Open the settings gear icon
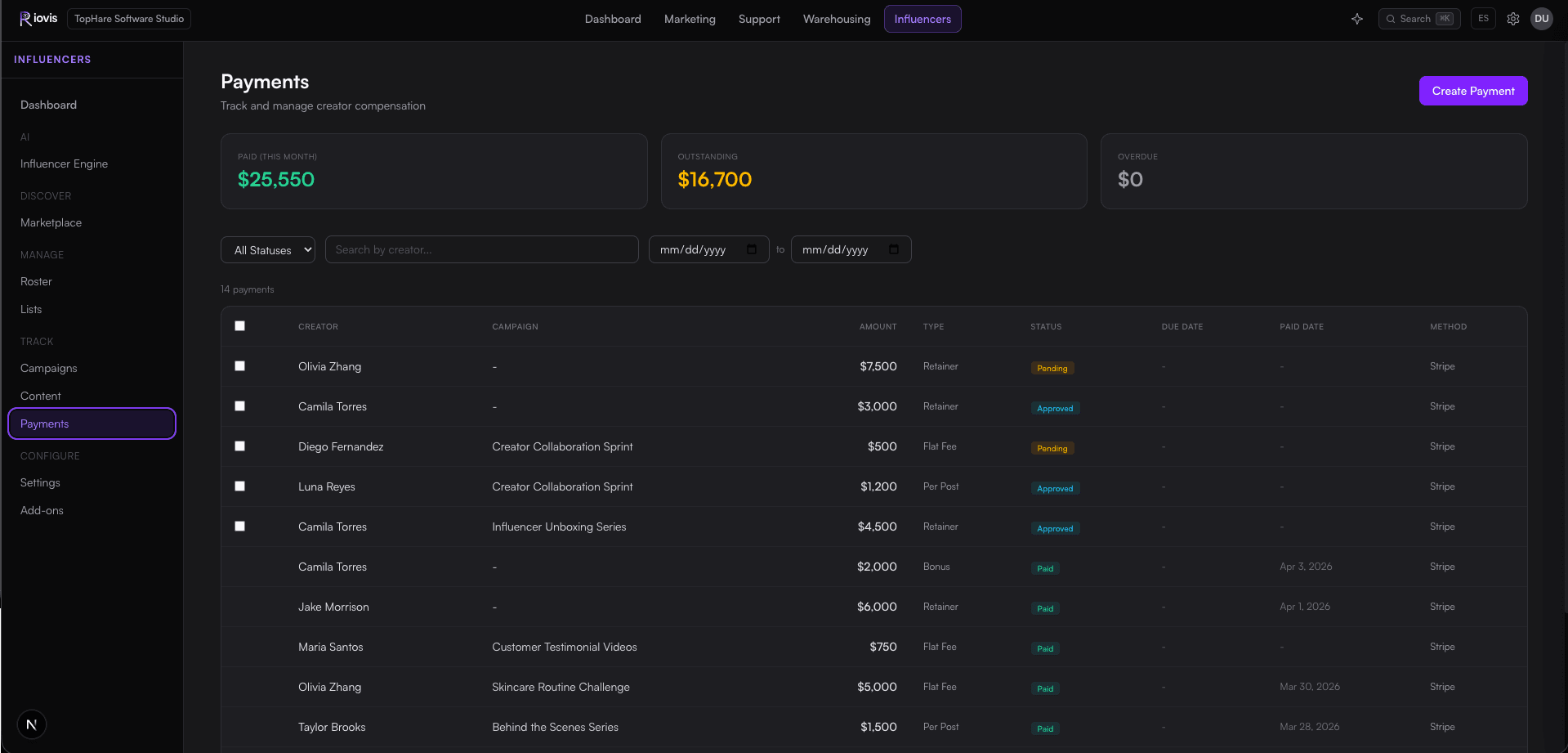 click(x=1513, y=19)
